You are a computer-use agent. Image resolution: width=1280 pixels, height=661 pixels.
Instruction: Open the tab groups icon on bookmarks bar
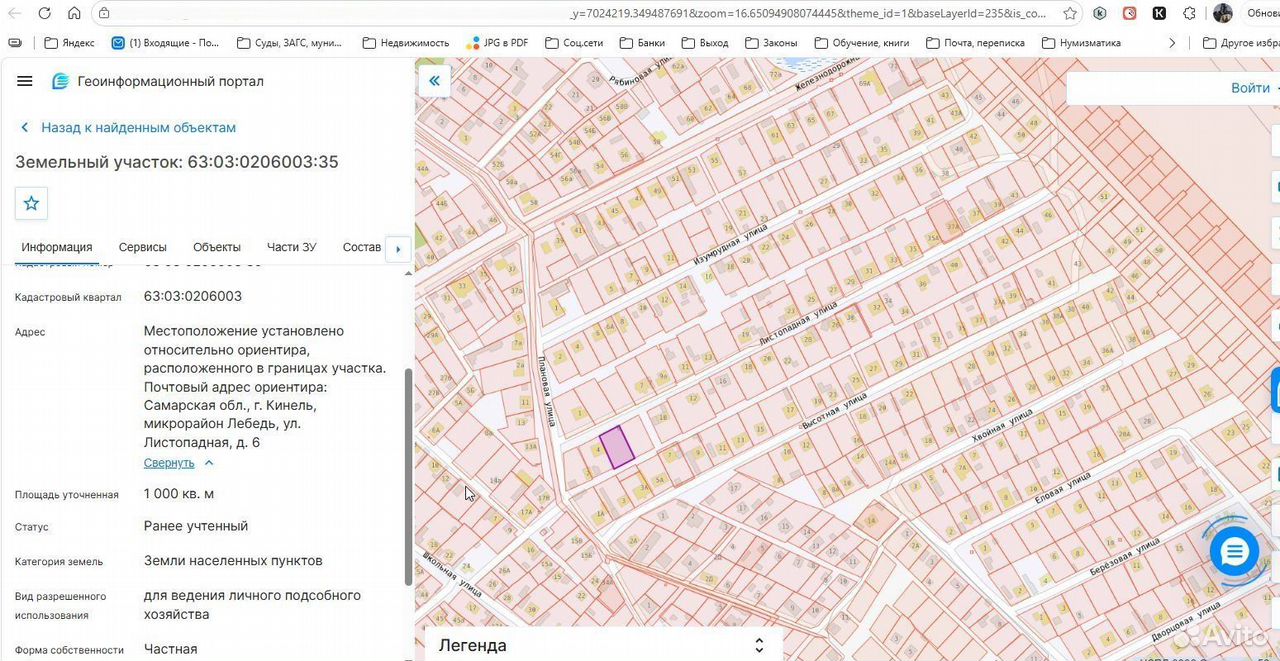click(x=14, y=43)
